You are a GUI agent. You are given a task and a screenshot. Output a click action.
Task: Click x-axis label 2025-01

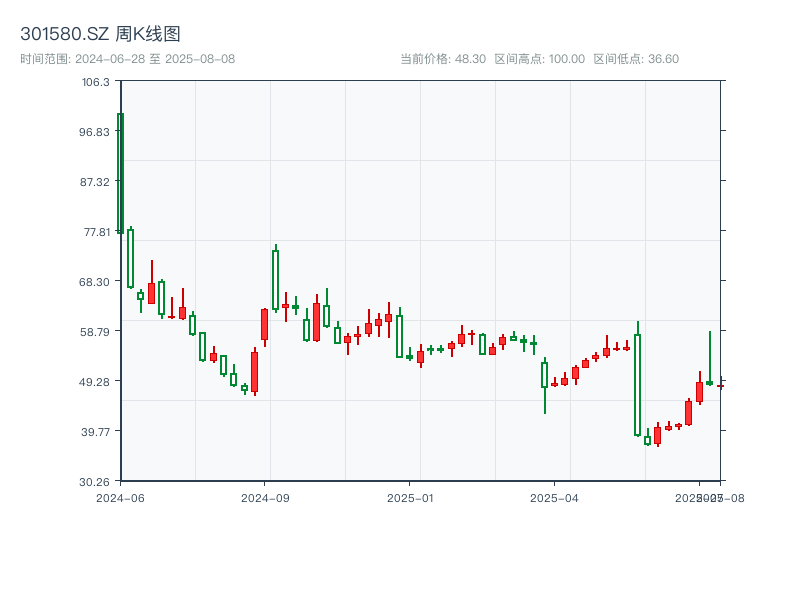click(410, 498)
